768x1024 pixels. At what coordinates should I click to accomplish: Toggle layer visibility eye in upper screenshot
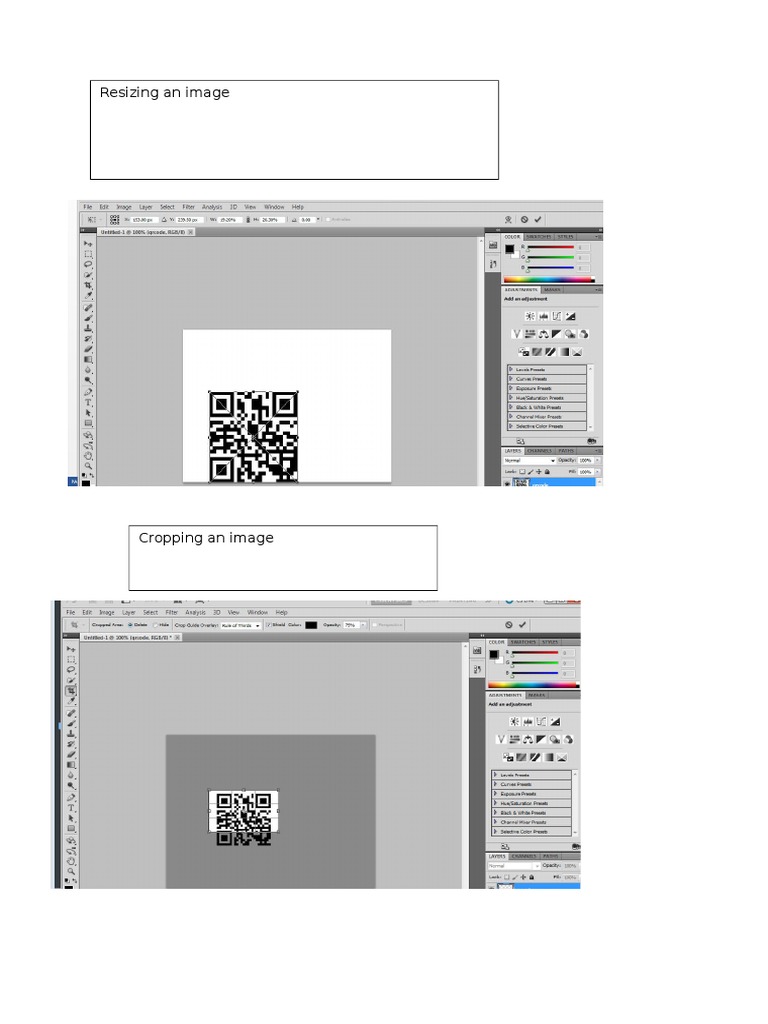click(507, 483)
